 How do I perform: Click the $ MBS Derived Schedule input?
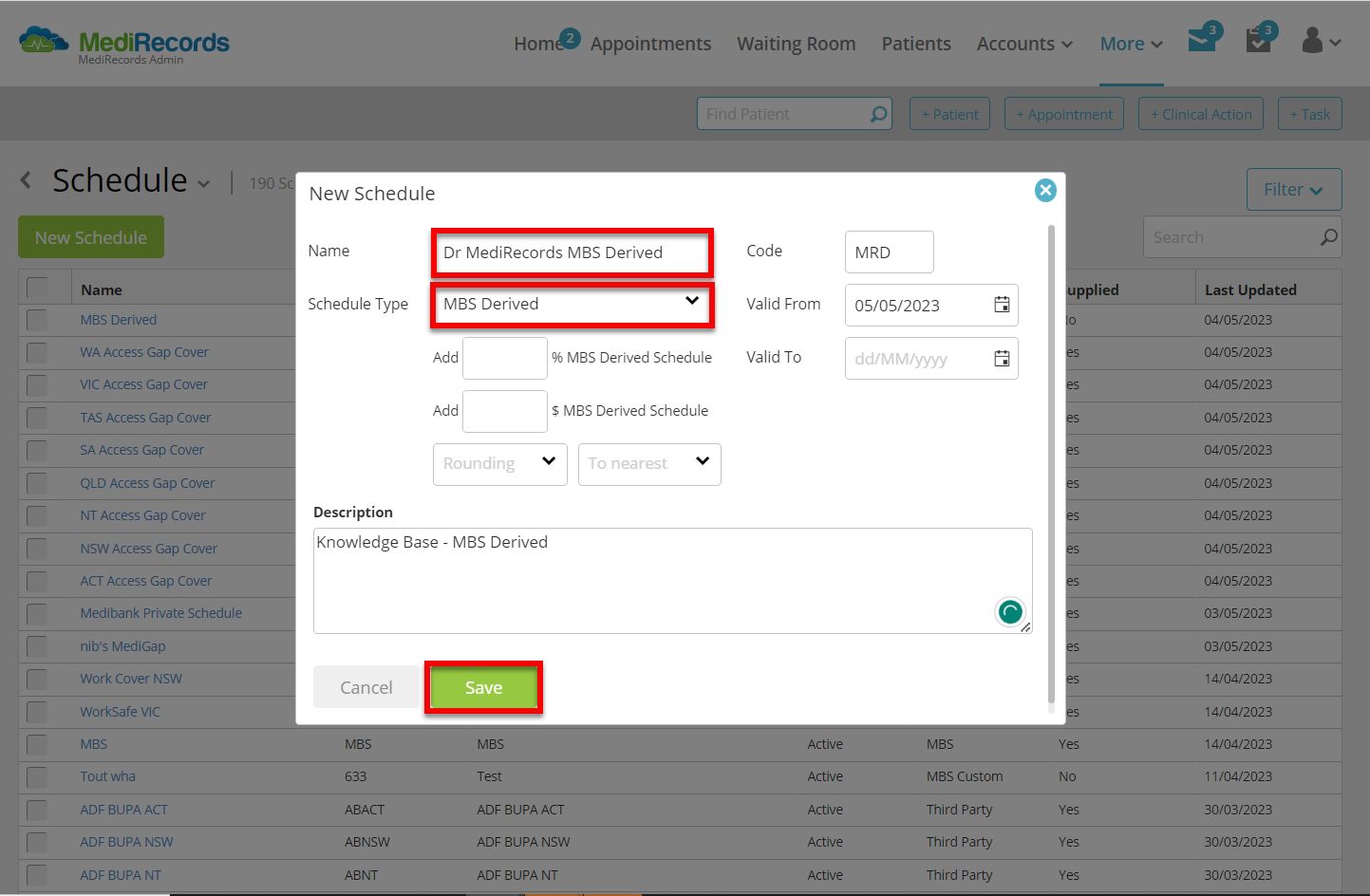pyautogui.click(x=505, y=411)
